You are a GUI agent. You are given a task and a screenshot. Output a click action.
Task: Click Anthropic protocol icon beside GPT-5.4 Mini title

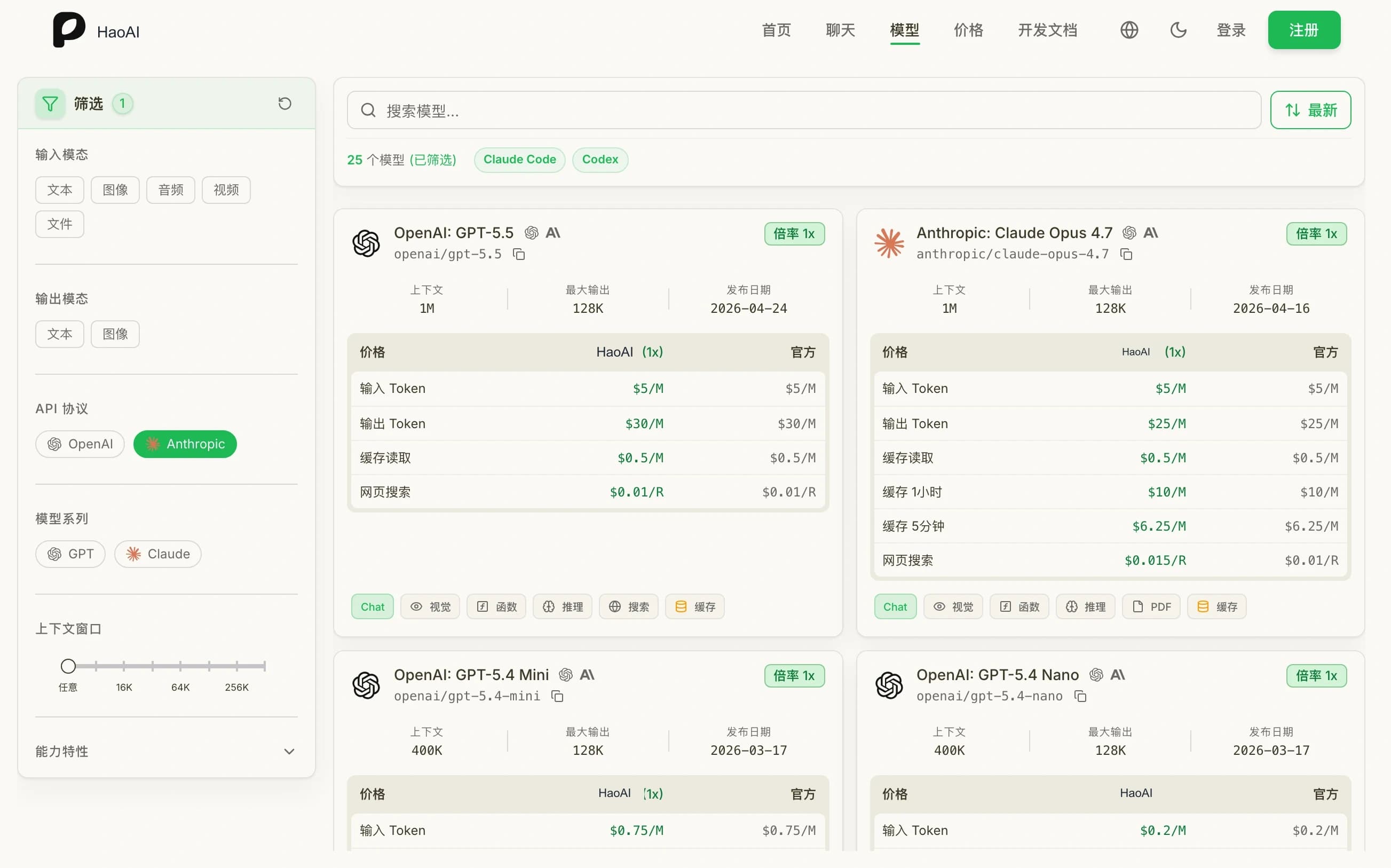click(x=587, y=675)
